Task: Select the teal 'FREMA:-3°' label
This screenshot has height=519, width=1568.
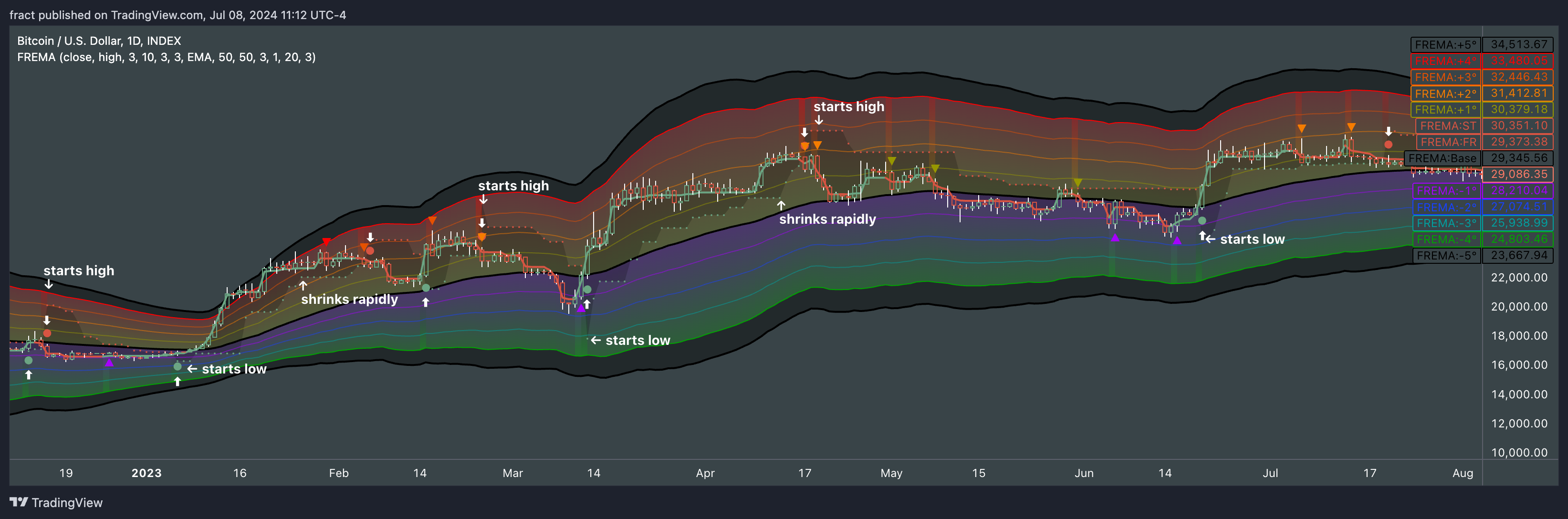Action: [x=1446, y=223]
